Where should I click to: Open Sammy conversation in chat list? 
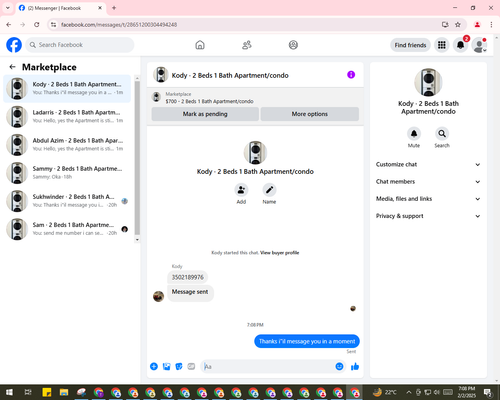pyautogui.click(x=67, y=172)
